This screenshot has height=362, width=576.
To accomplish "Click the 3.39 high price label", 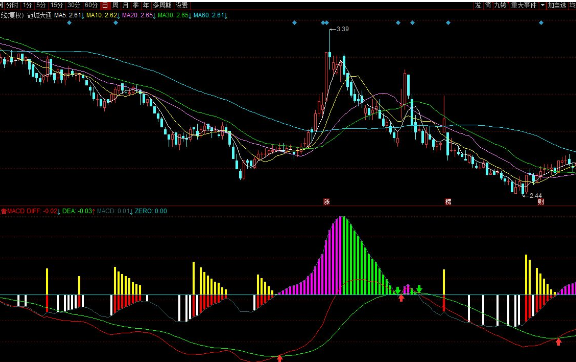I will pyautogui.click(x=342, y=29).
